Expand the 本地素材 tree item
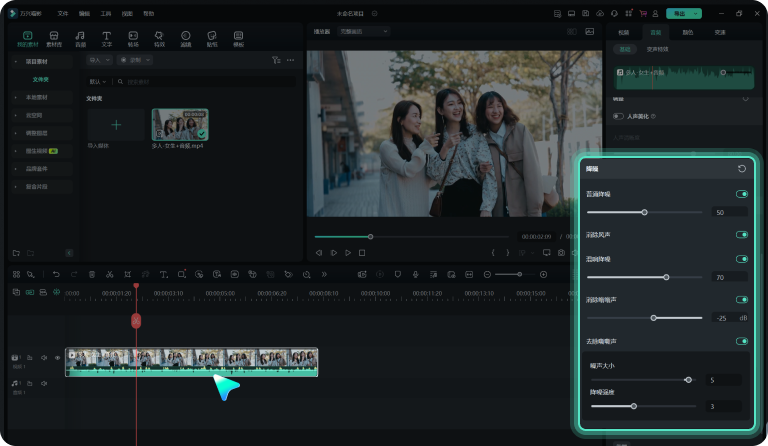 [38, 97]
